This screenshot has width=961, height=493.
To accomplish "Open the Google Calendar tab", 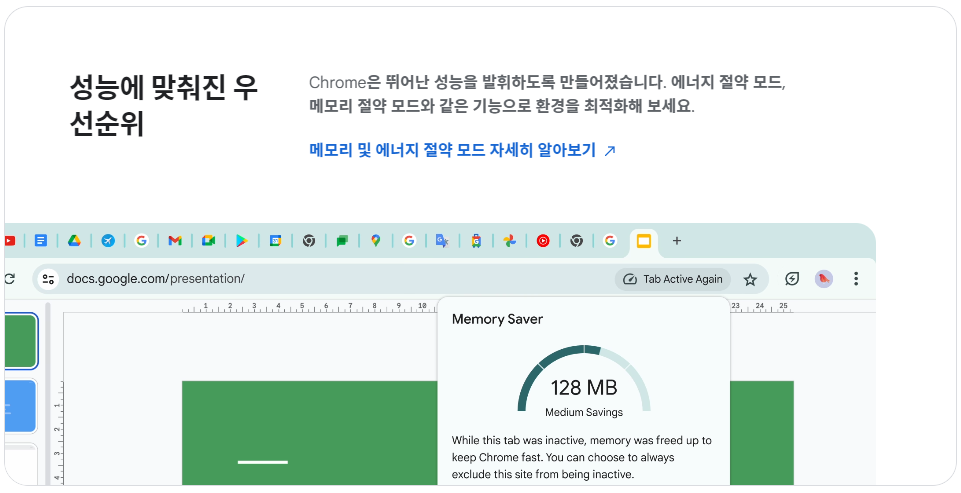I will [275, 241].
